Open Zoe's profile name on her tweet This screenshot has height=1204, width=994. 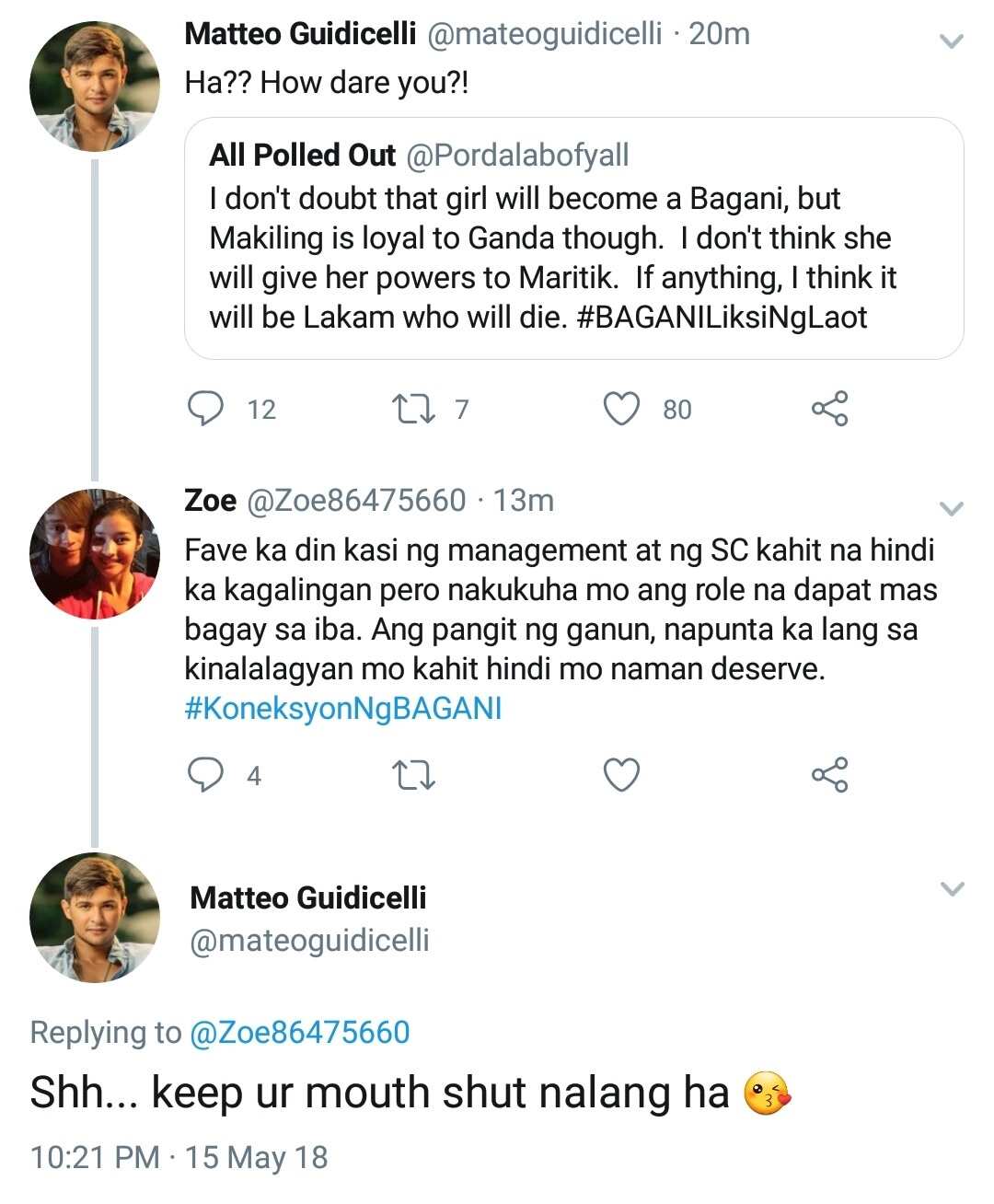tap(211, 500)
